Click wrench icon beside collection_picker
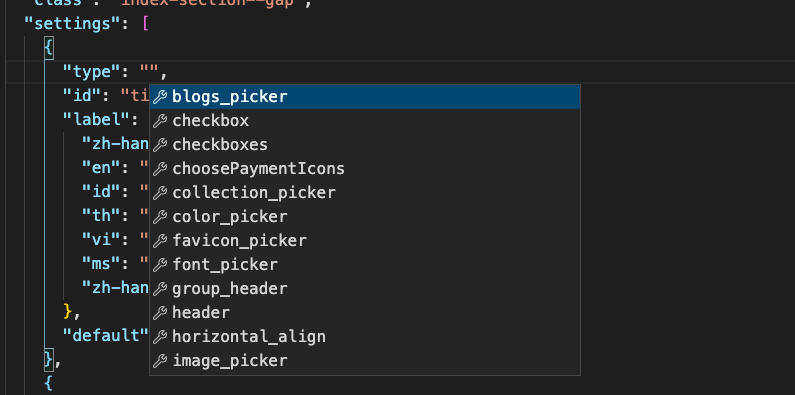795x395 pixels. (160, 193)
